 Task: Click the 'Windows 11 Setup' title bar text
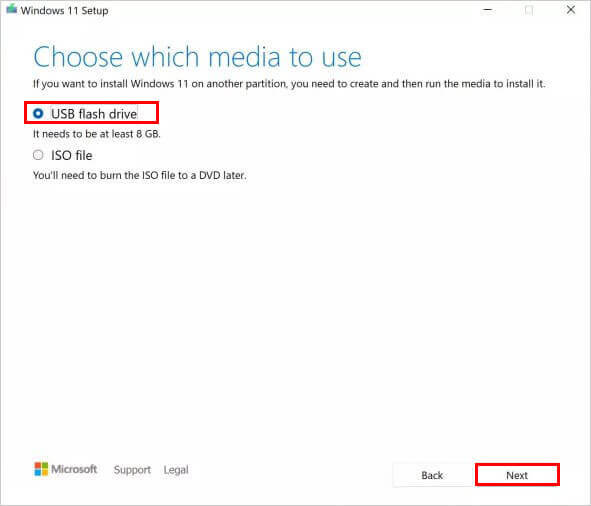click(64, 11)
